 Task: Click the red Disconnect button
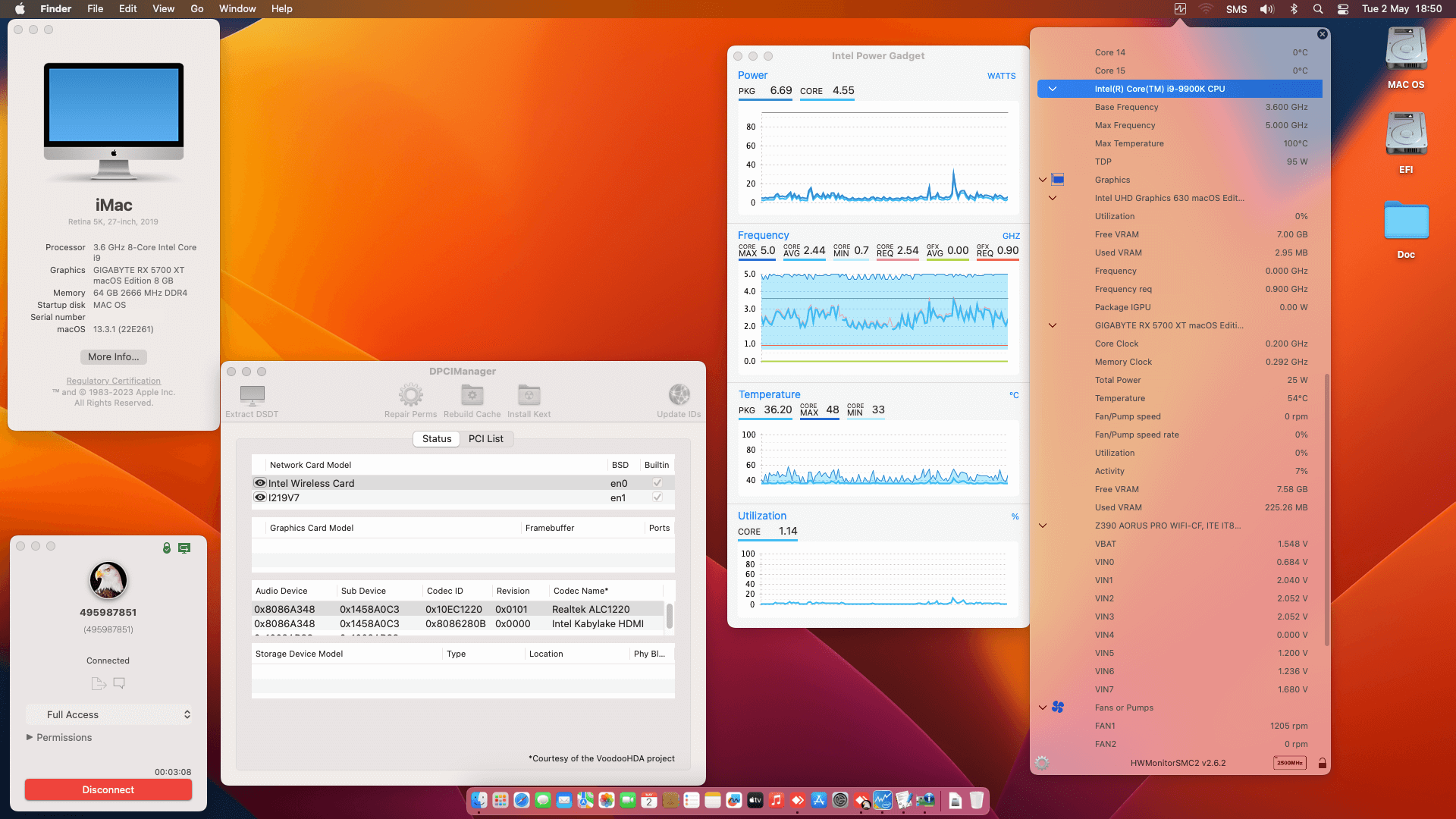[x=108, y=789]
